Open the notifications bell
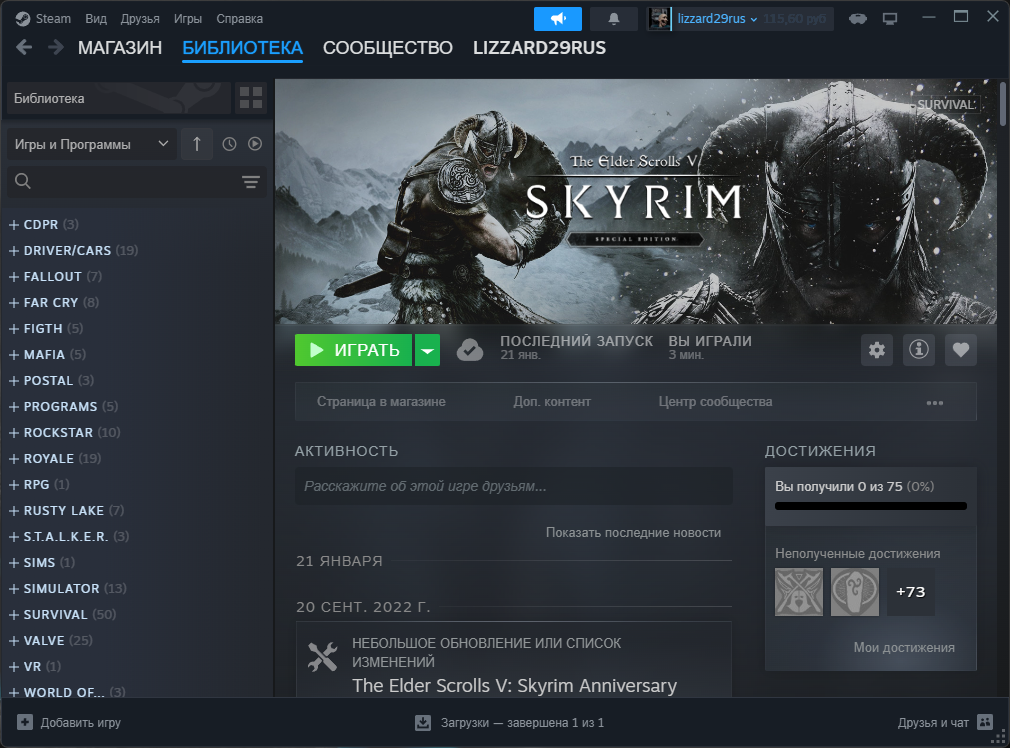Viewport: 1010px width, 748px height. pyautogui.click(x=614, y=19)
